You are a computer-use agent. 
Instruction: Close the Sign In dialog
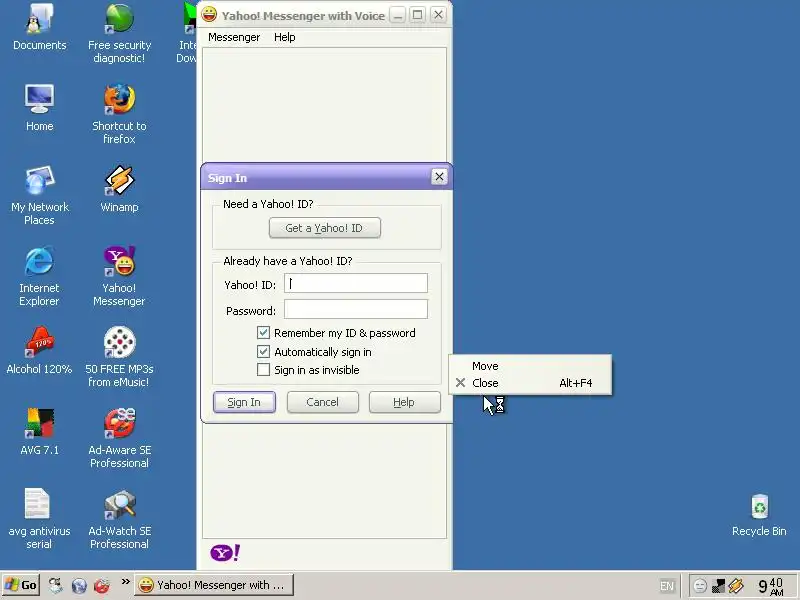(x=439, y=177)
